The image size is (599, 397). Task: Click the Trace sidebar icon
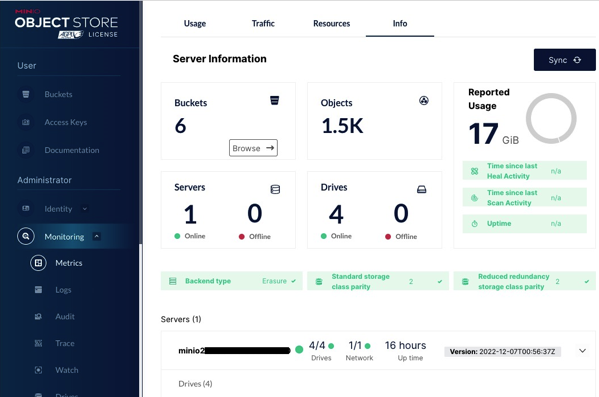pyautogui.click(x=38, y=343)
